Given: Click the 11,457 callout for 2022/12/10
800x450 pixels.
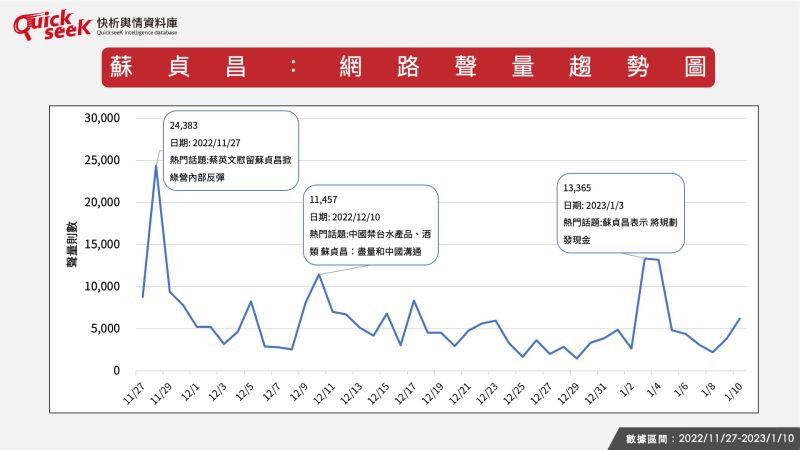Looking at the screenshot, I should coord(371,225).
